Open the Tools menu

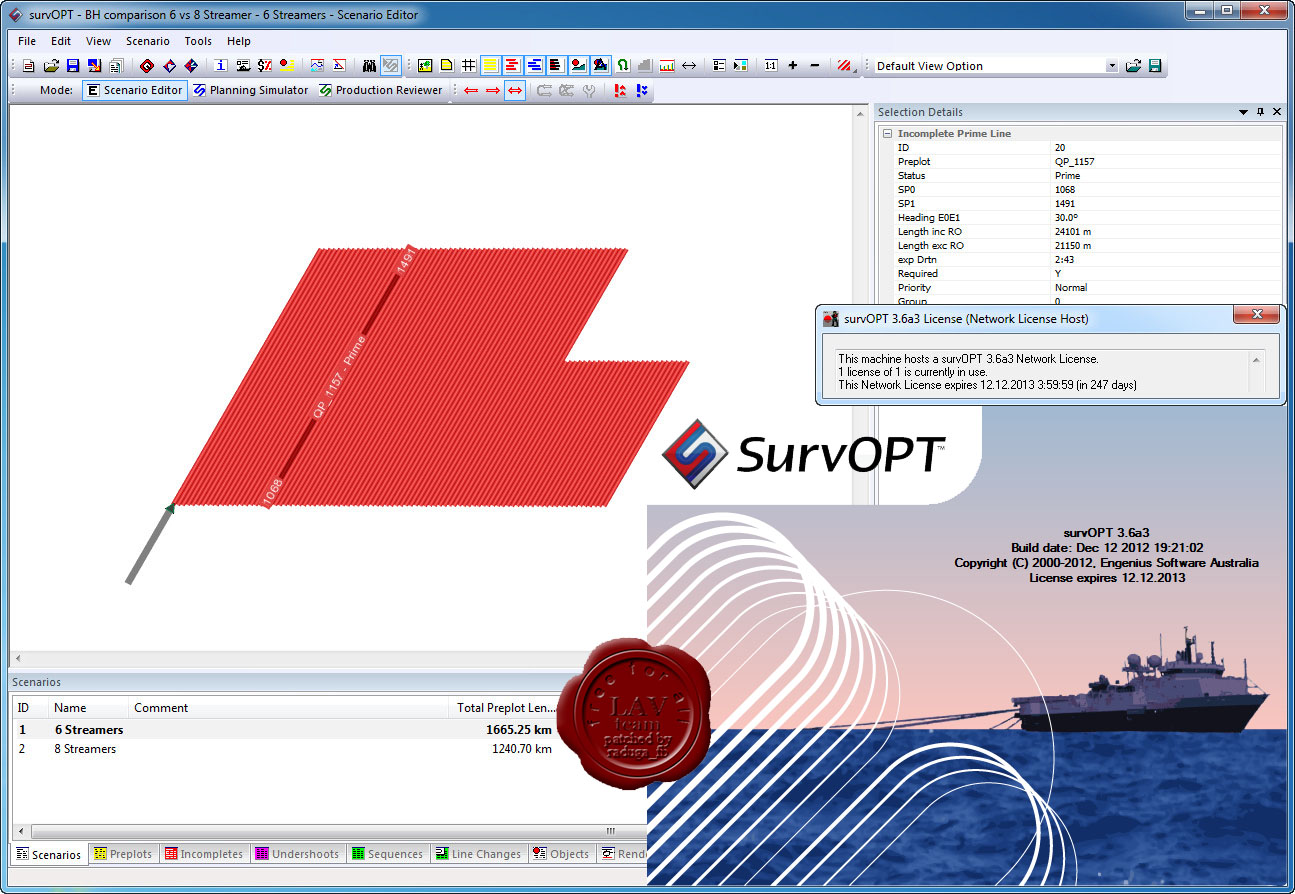pos(198,41)
